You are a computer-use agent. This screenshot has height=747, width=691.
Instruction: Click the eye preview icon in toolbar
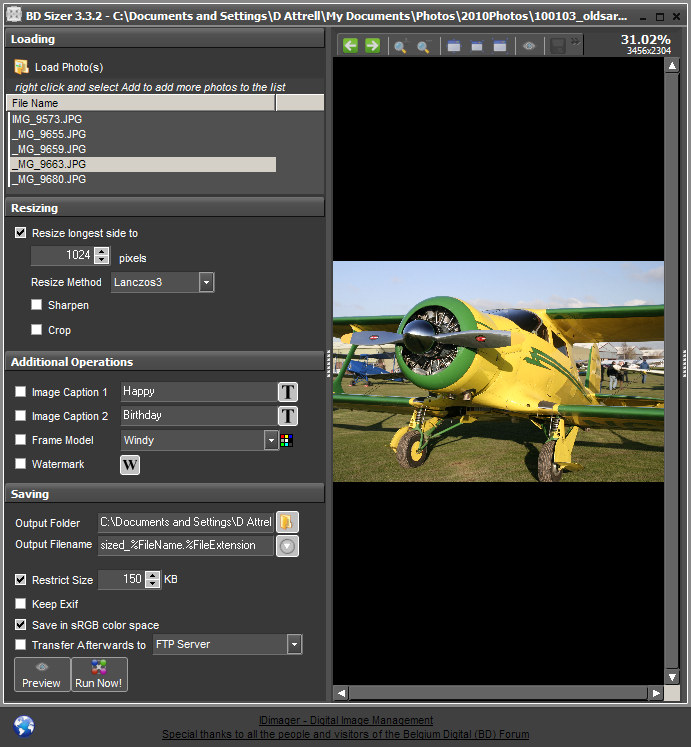pos(529,46)
